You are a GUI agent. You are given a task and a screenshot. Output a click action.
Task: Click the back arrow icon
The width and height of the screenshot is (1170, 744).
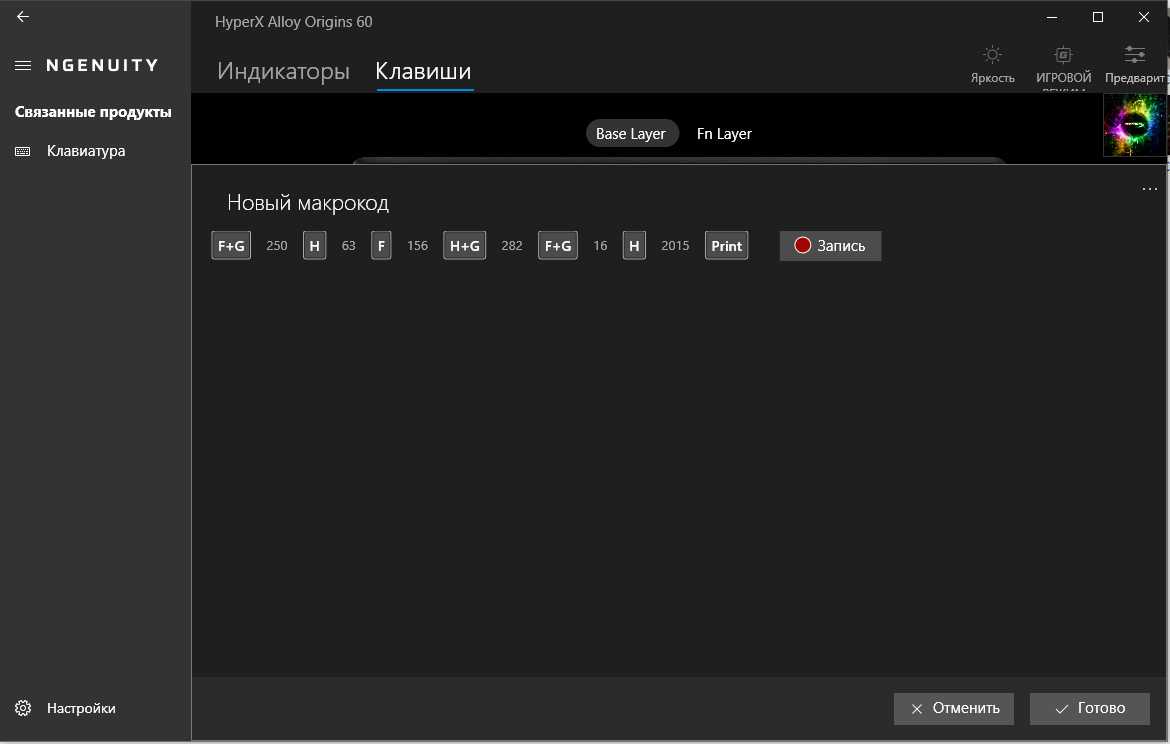[x=23, y=17]
